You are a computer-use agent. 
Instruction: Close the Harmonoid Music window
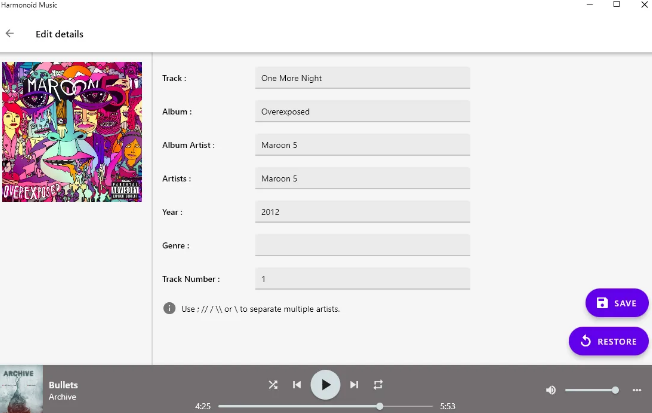tap(644, 5)
